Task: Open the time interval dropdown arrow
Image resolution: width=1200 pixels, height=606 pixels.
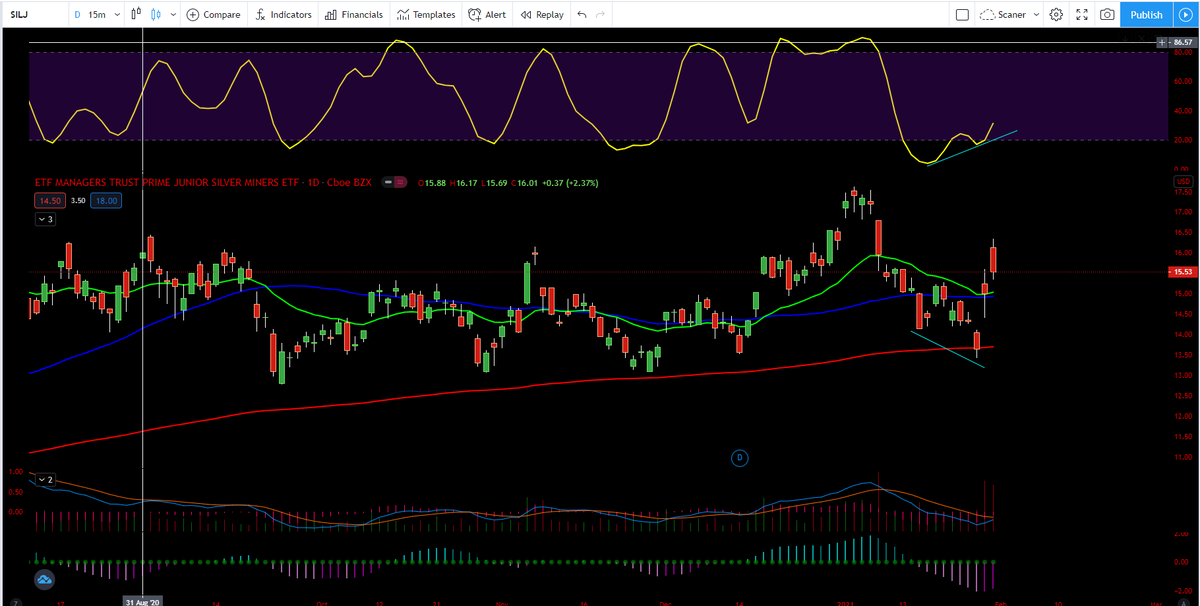Action: pos(118,15)
